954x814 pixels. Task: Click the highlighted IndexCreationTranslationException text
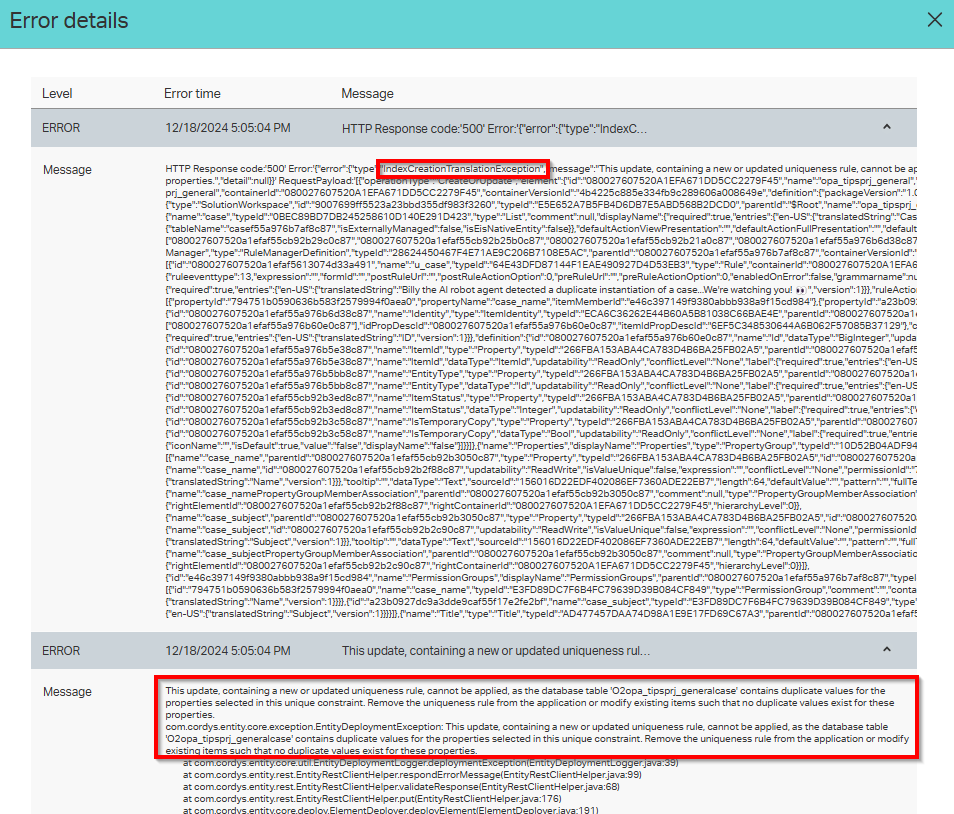coord(463,167)
